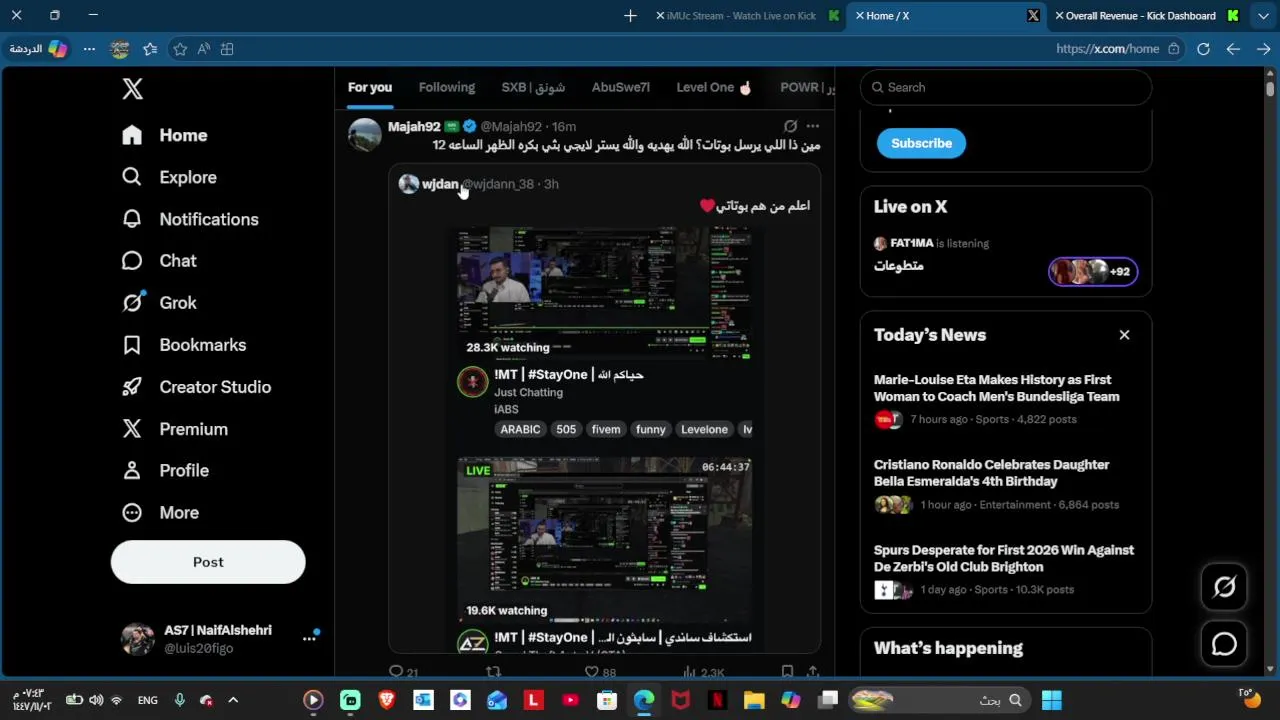Open account menu dots beside NaifAlshehri

click(x=309, y=639)
